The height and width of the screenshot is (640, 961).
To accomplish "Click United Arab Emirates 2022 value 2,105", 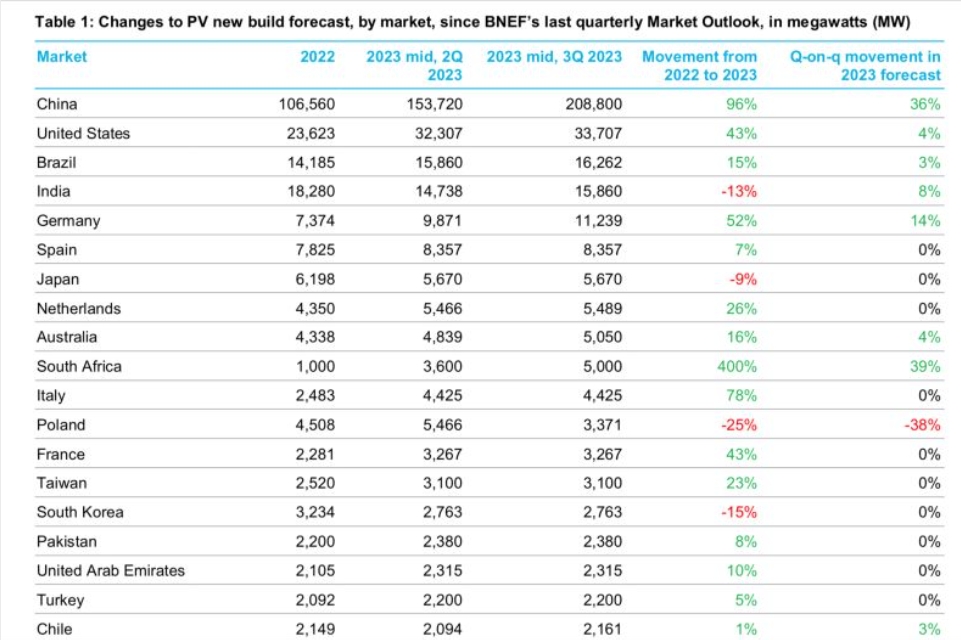I will coord(315,571).
